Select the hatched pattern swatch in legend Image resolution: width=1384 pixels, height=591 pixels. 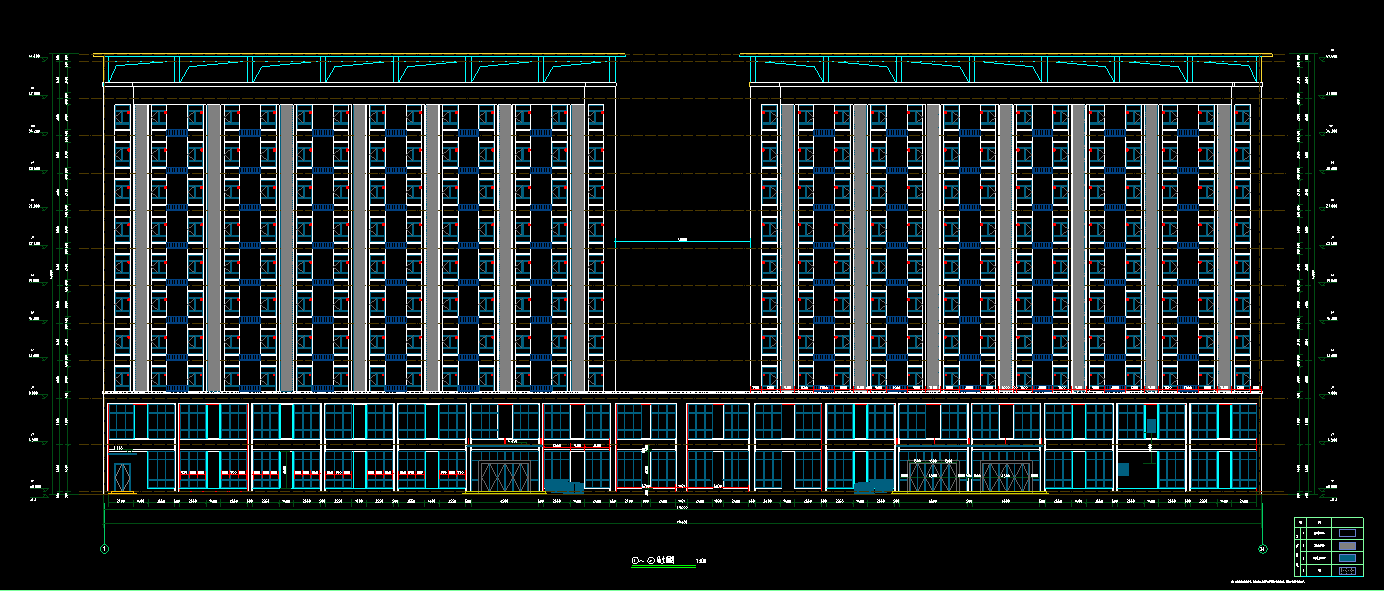(1347, 570)
